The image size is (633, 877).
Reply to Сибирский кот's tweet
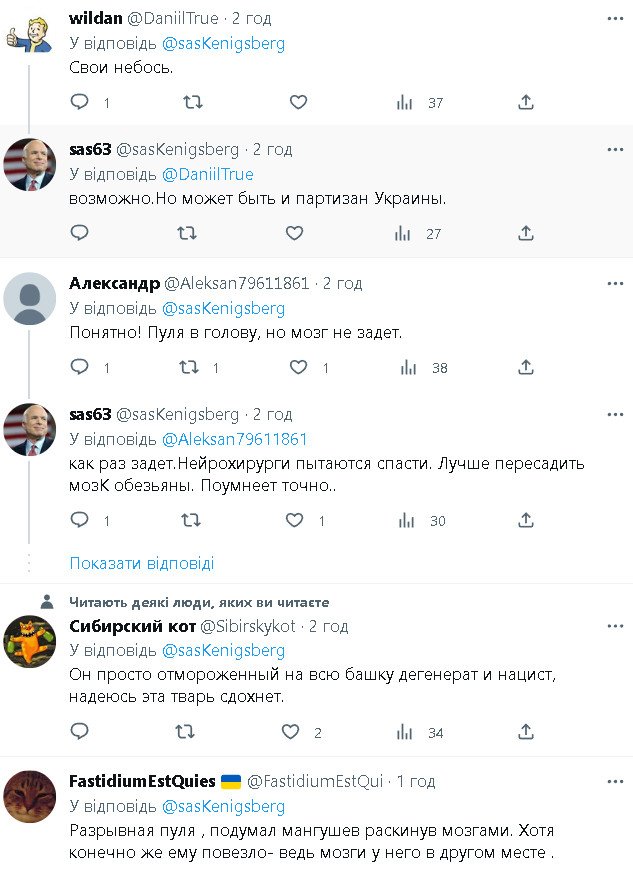pyautogui.click(x=80, y=732)
